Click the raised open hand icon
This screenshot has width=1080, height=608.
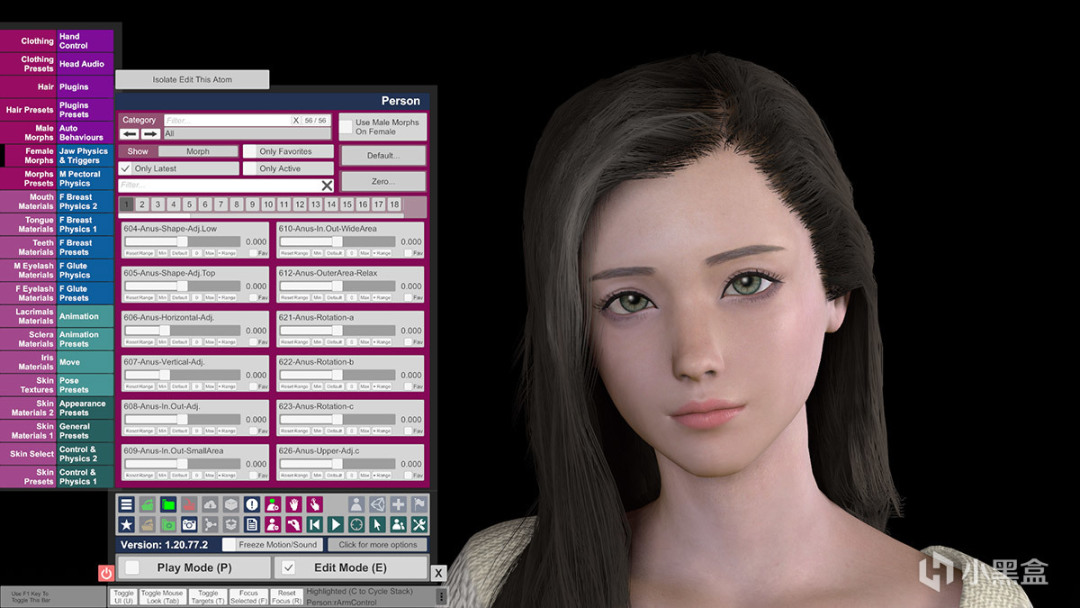pos(293,505)
